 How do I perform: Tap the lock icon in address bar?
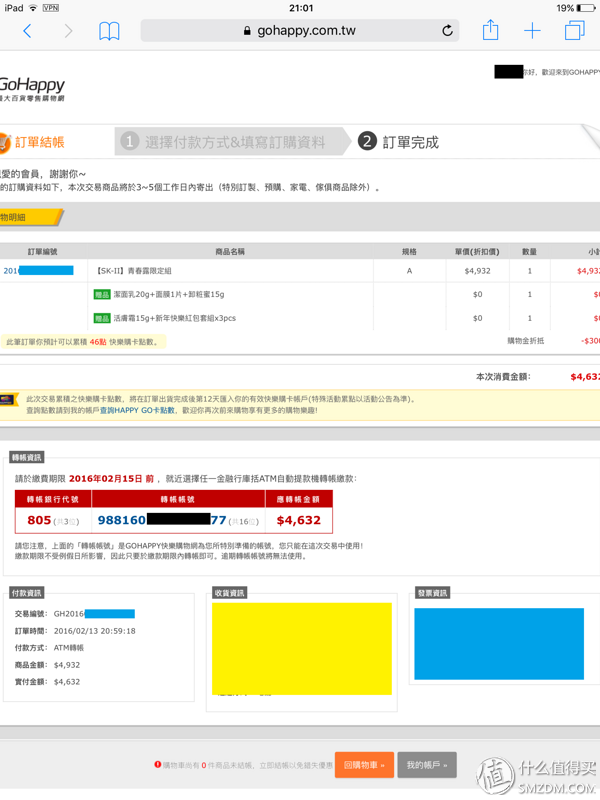pyautogui.click(x=247, y=31)
